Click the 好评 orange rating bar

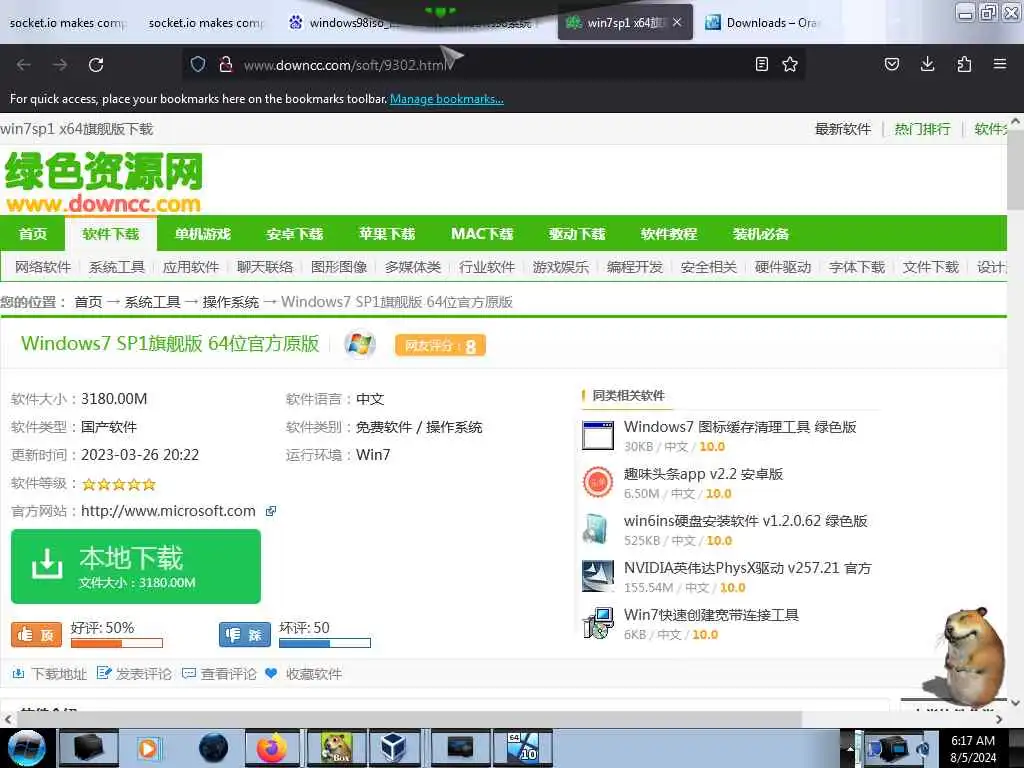point(117,643)
